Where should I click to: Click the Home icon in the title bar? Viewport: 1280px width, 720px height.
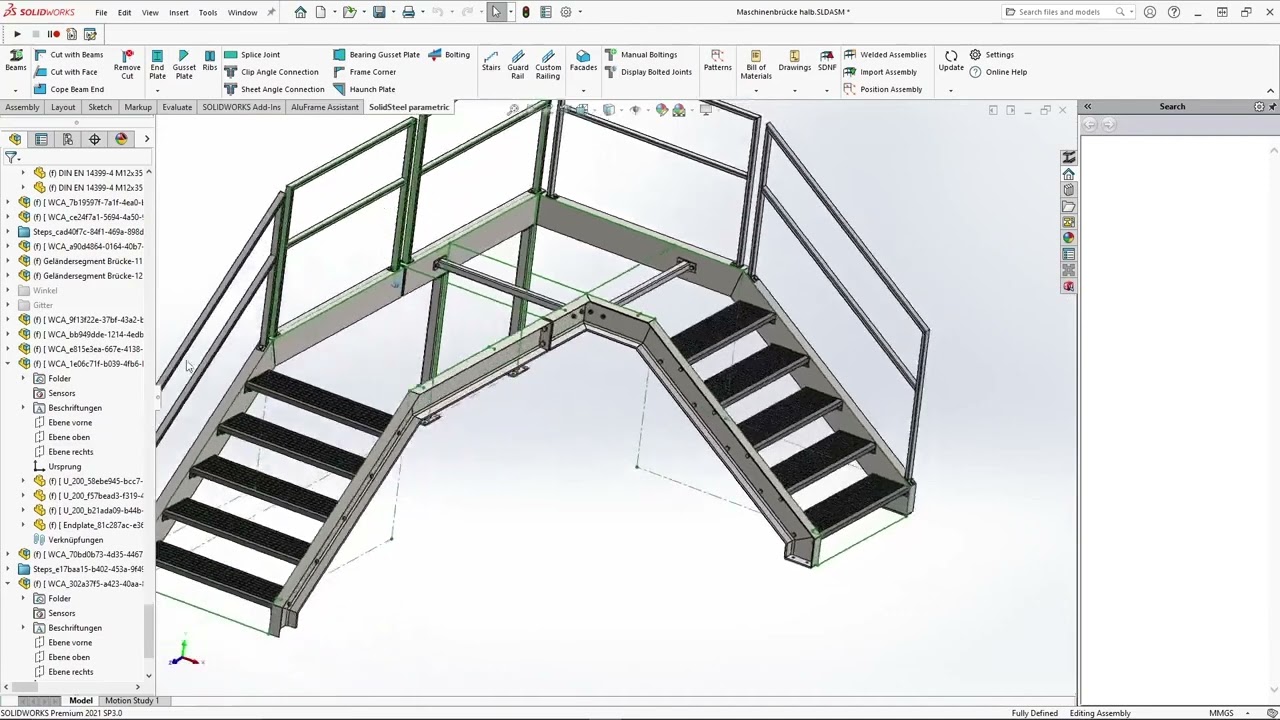[x=300, y=12]
